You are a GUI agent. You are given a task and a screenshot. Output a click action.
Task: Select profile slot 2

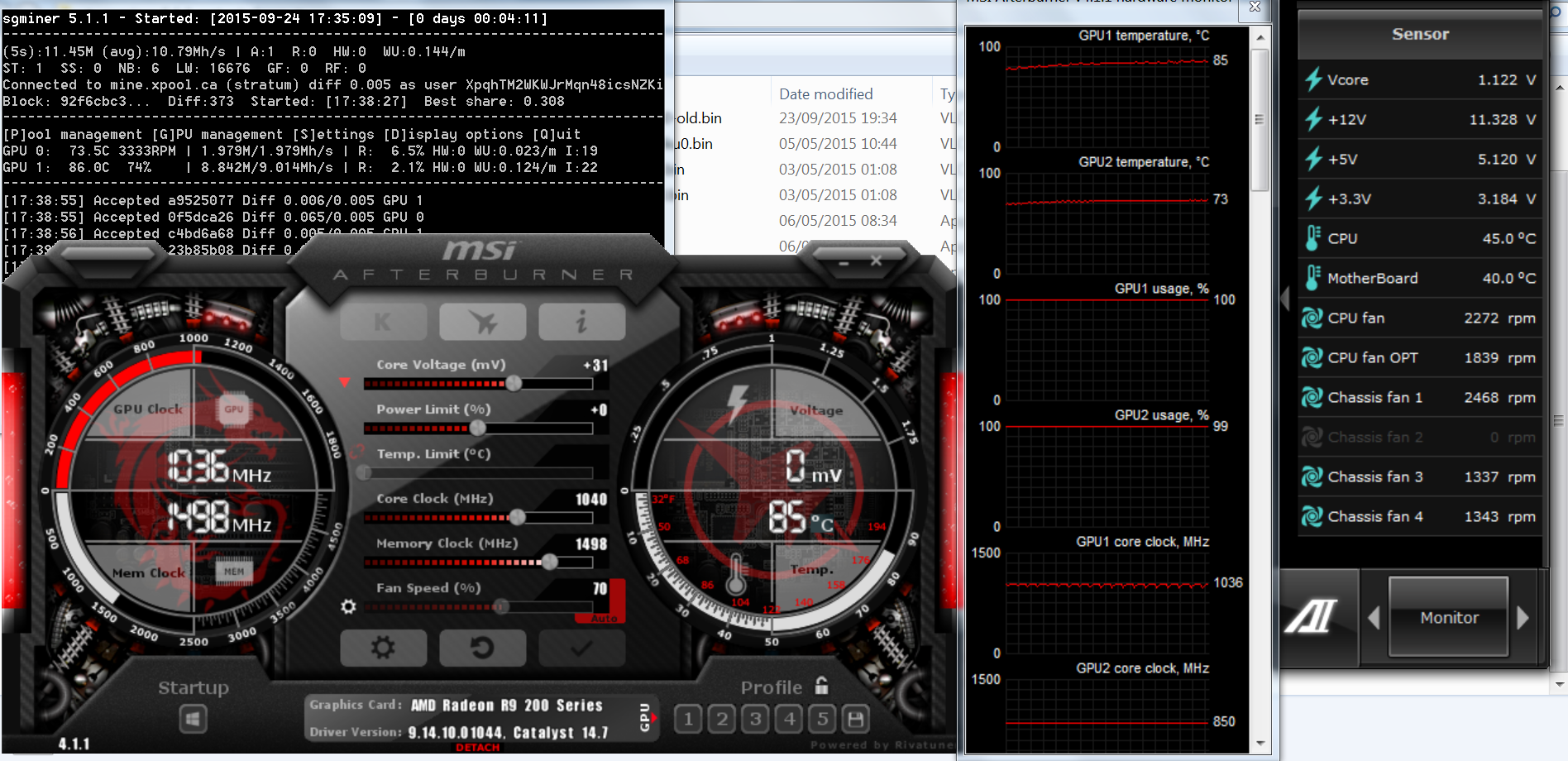click(722, 719)
